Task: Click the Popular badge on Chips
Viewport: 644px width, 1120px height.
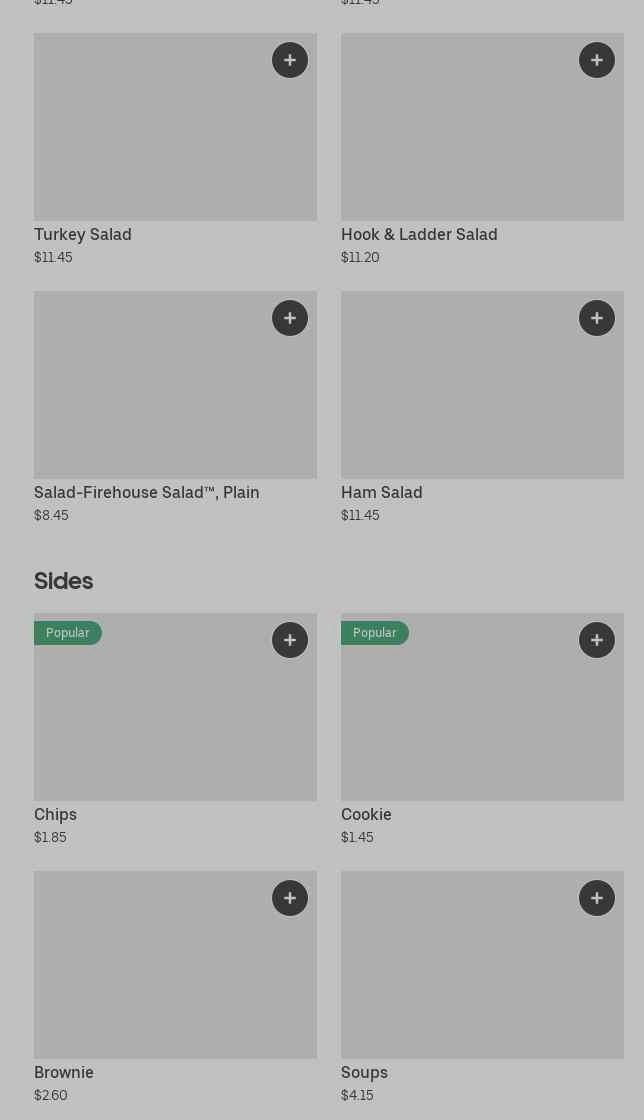Action: pyautogui.click(x=68, y=633)
